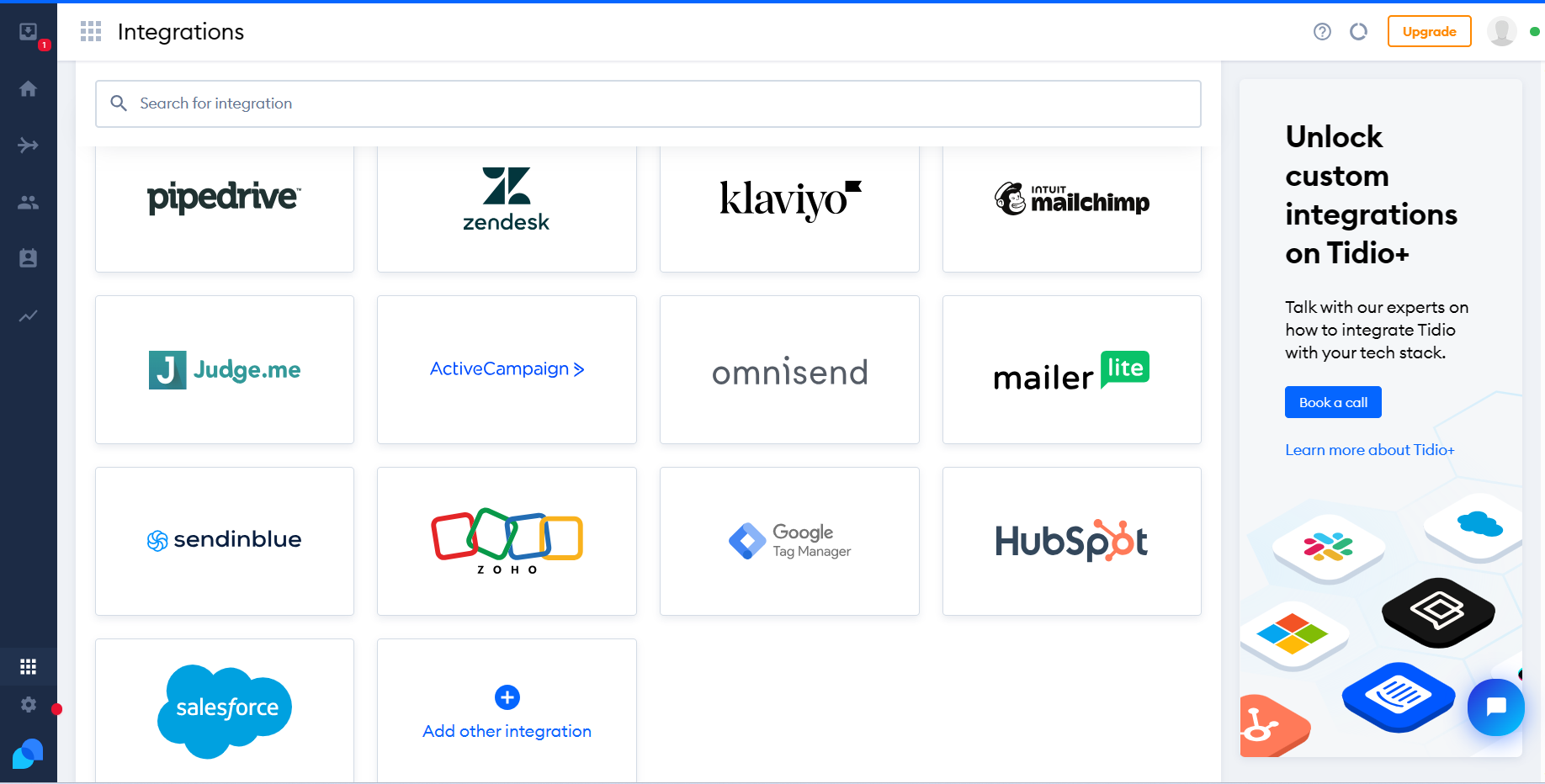The height and width of the screenshot is (784, 1545).
Task: Follow the Learn more about Tidio+ link
Action: click(x=1369, y=450)
